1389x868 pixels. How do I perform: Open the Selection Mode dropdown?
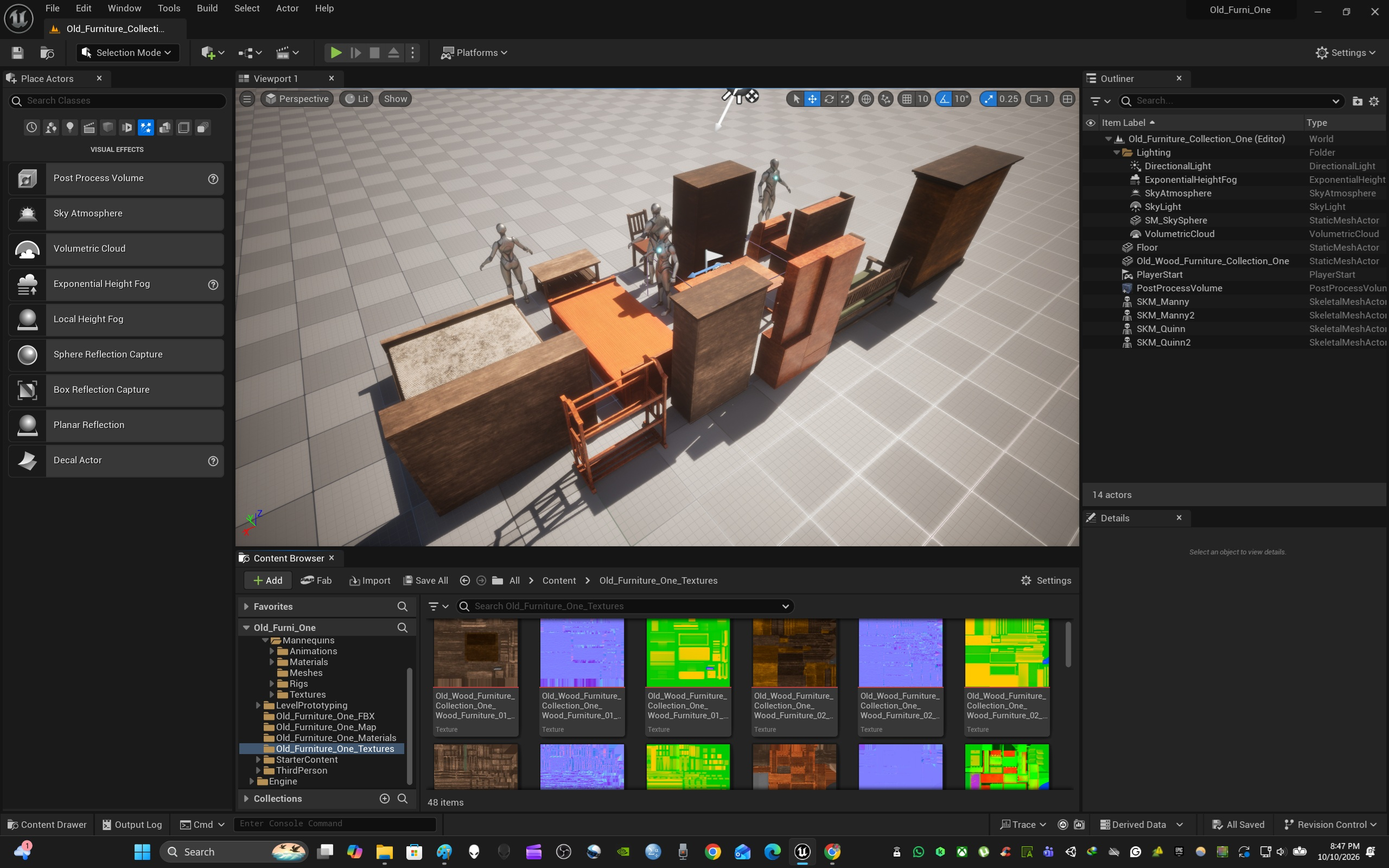tap(128, 53)
